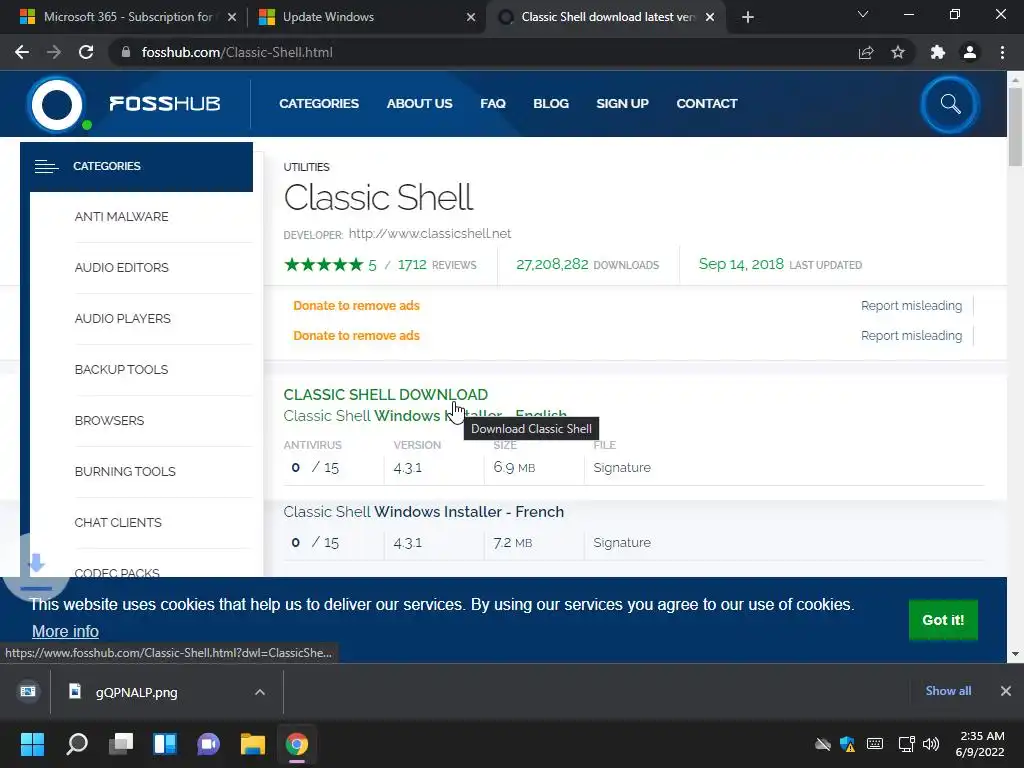Open a new browser tab
Image resolution: width=1024 pixels, height=768 pixels.
click(x=748, y=17)
